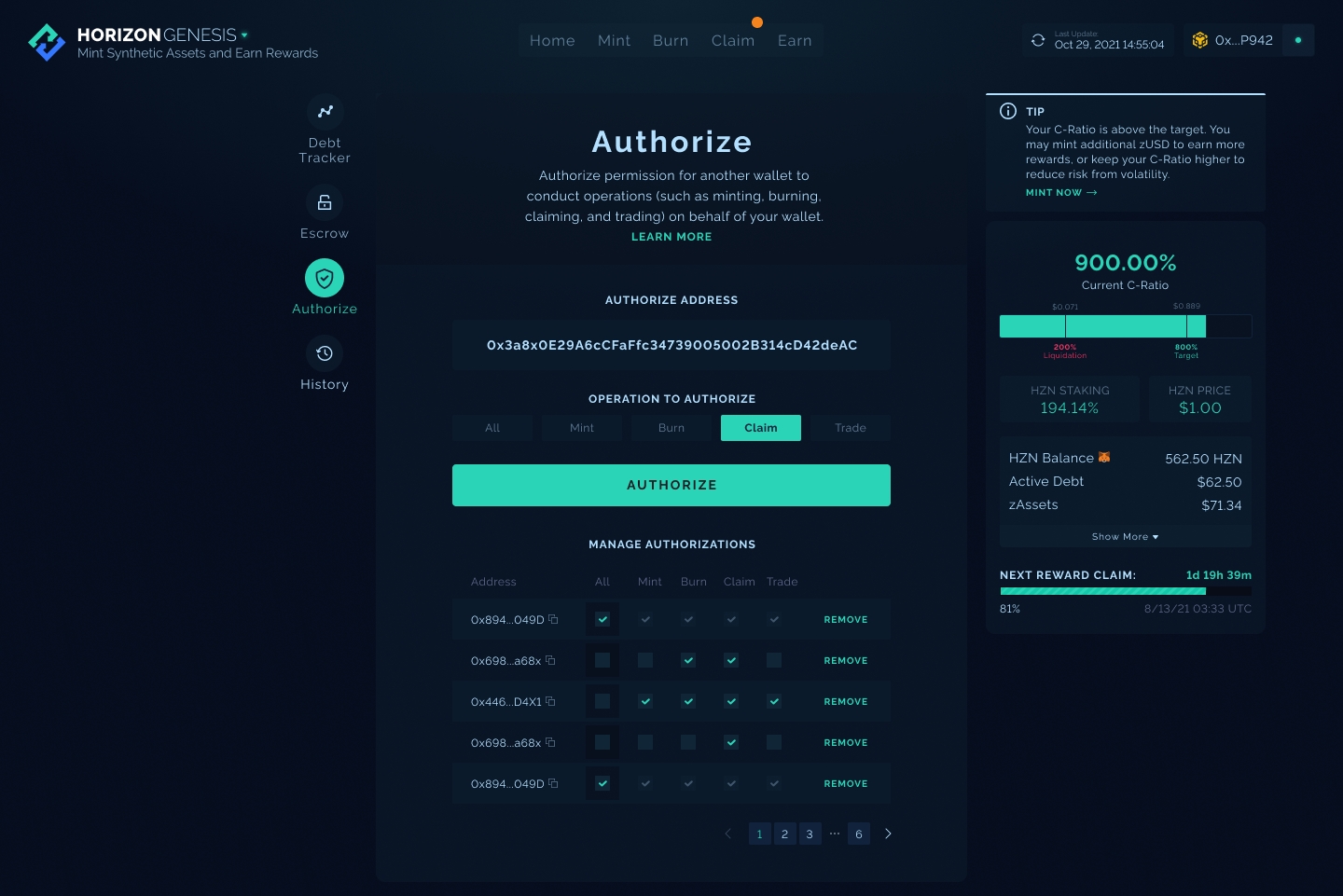Click the refresh last-update icon
The height and width of the screenshot is (896, 1343).
click(x=1038, y=40)
